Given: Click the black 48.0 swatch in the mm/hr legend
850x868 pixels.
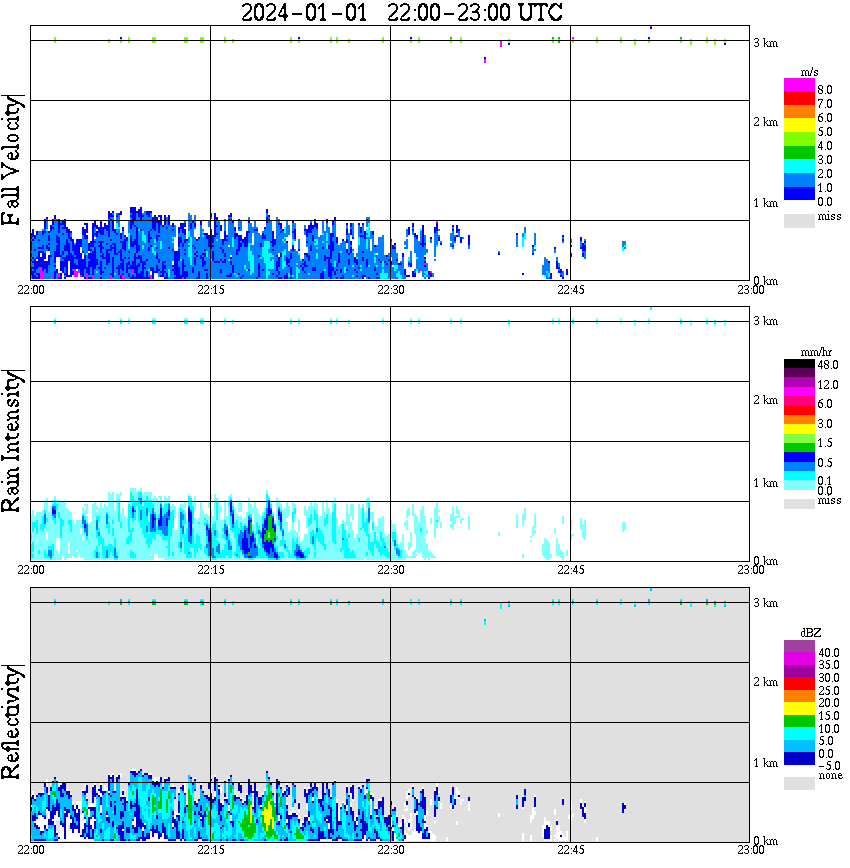Looking at the screenshot, I should click(799, 364).
